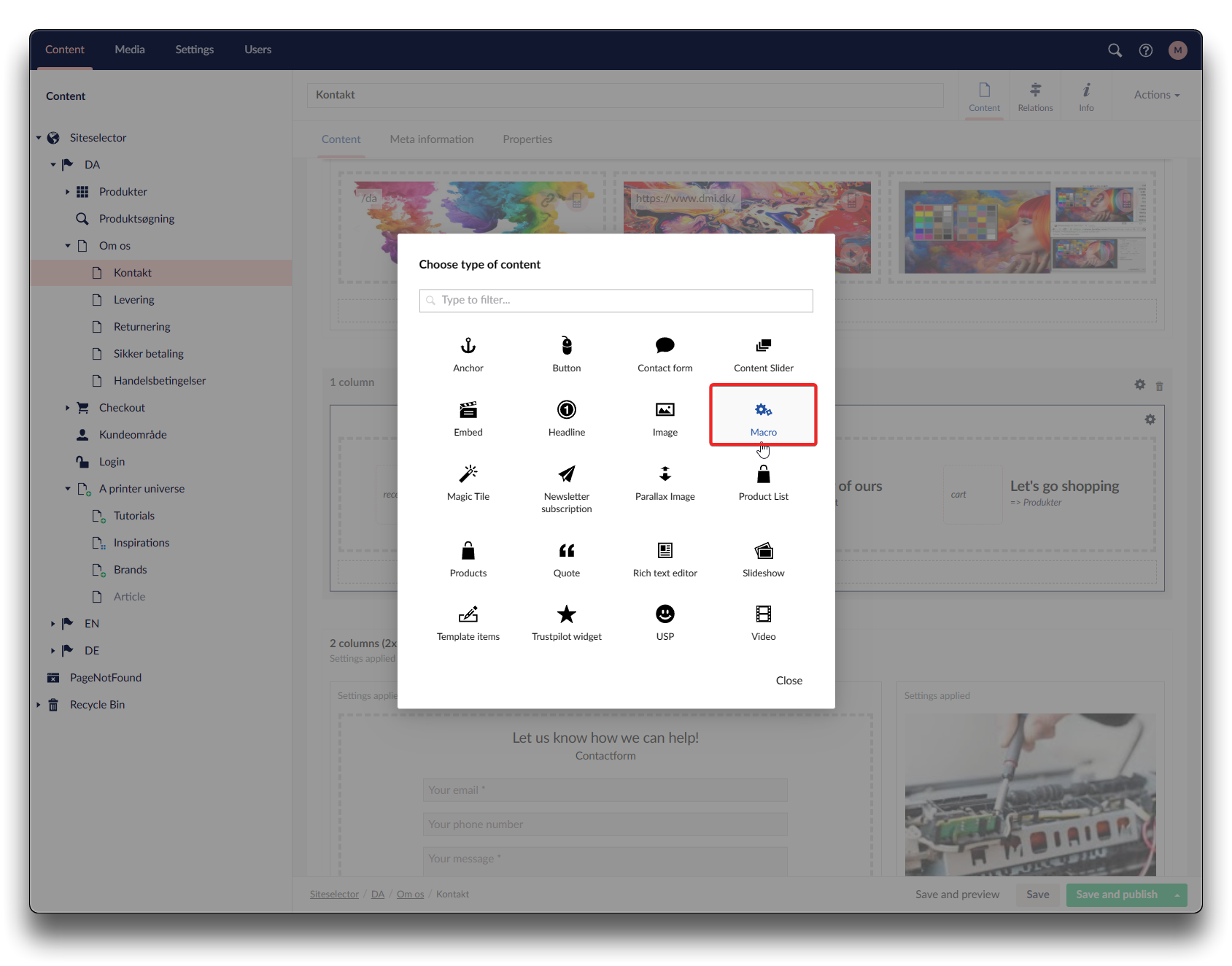Open the Meta information tab
Screen dimensions: 1232x966
tap(432, 139)
